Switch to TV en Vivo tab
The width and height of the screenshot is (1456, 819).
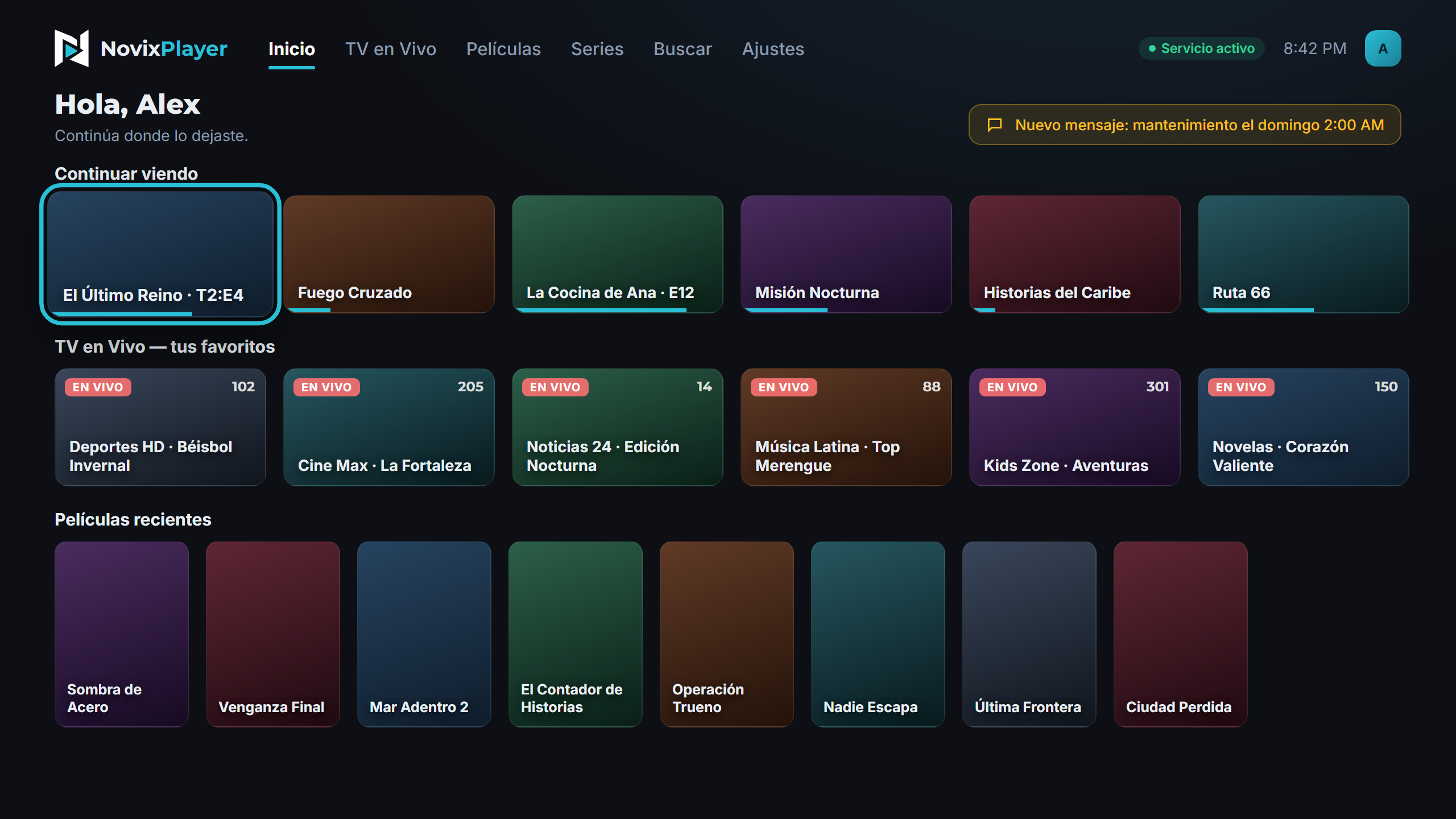pyautogui.click(x=391, y=49)
